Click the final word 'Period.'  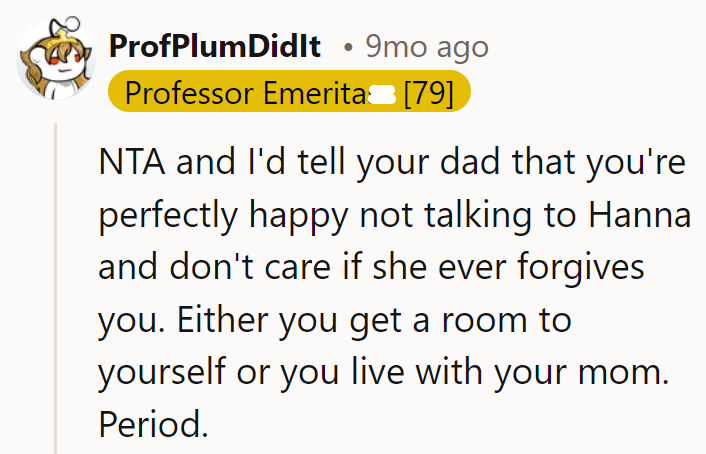pyautogui.click(x=153, y=424)
